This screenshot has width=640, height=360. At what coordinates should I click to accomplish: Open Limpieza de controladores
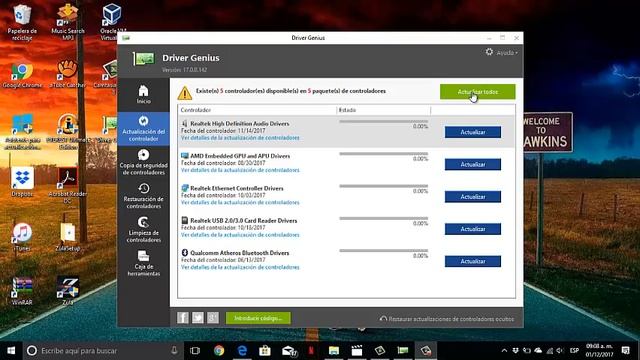pyautogui.click(x=143, y=230)
